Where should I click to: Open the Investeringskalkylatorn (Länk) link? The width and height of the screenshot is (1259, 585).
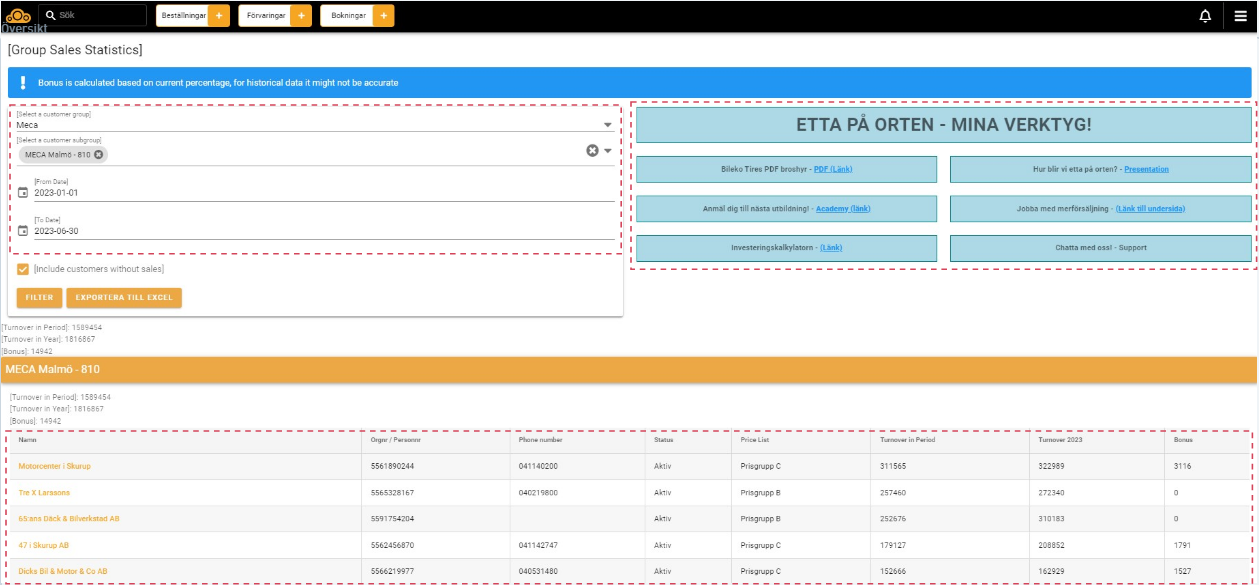click(831, 247)
